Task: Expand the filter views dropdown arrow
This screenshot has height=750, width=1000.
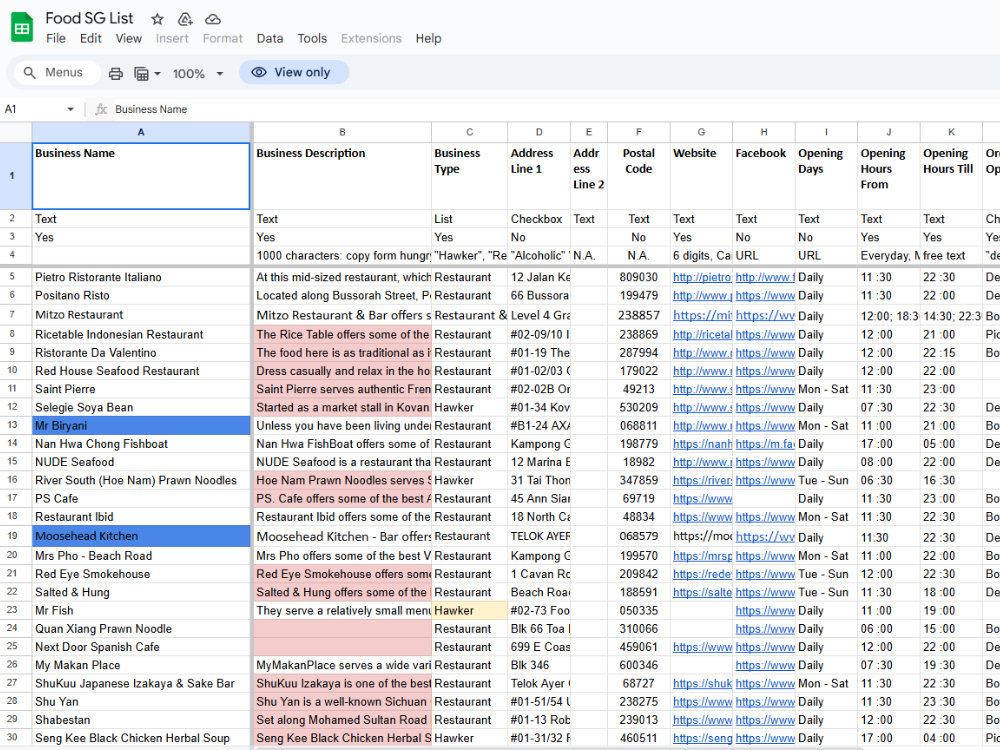Action: click(x=157, y=73)
